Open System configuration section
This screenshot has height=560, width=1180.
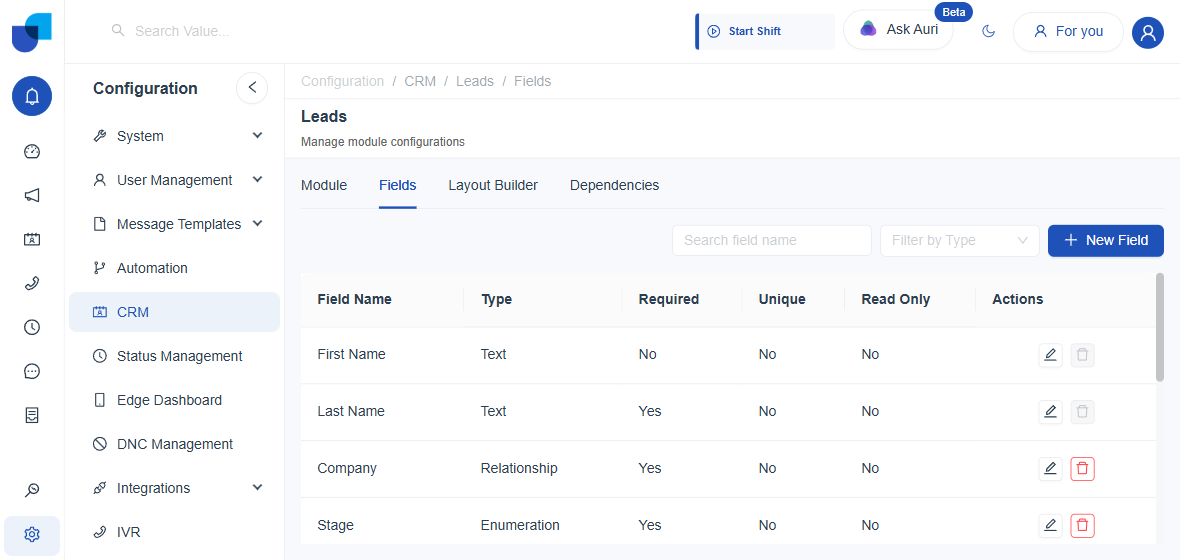pos(174,136)
